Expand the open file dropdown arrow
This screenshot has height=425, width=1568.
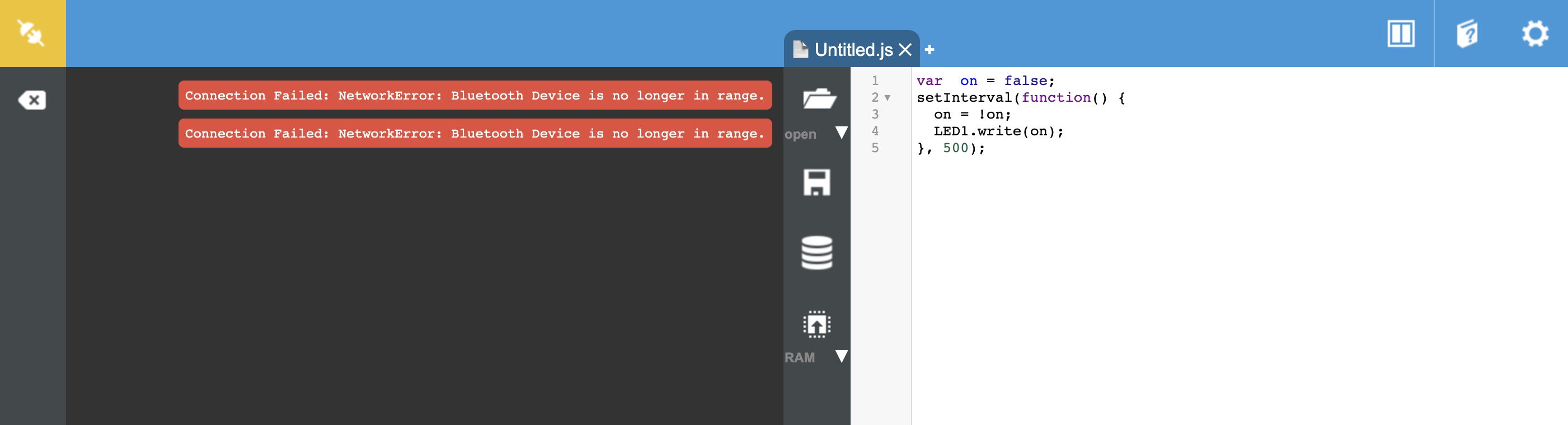841,133
